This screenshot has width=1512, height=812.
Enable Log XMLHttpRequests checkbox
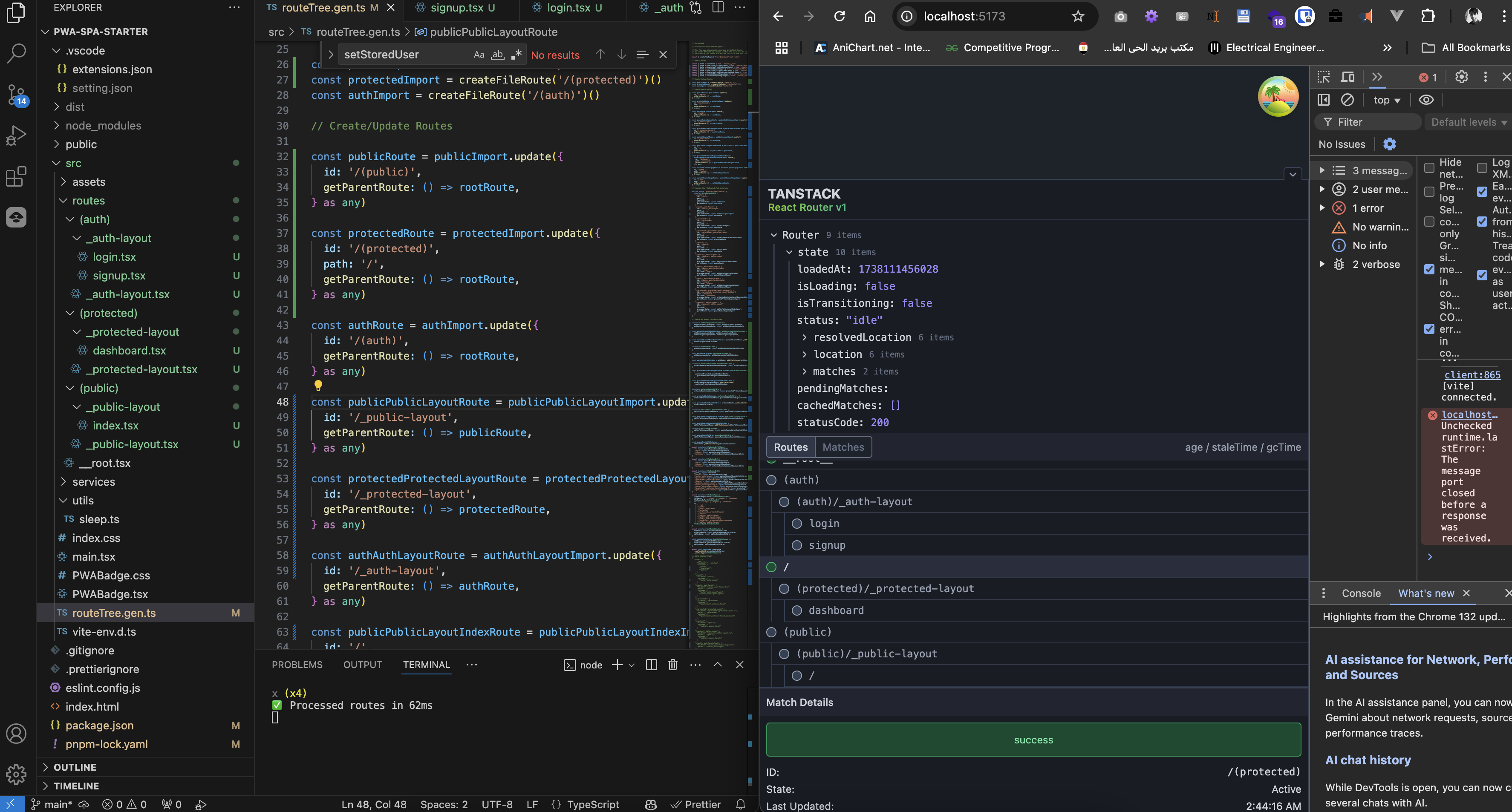click(1482, 168)
